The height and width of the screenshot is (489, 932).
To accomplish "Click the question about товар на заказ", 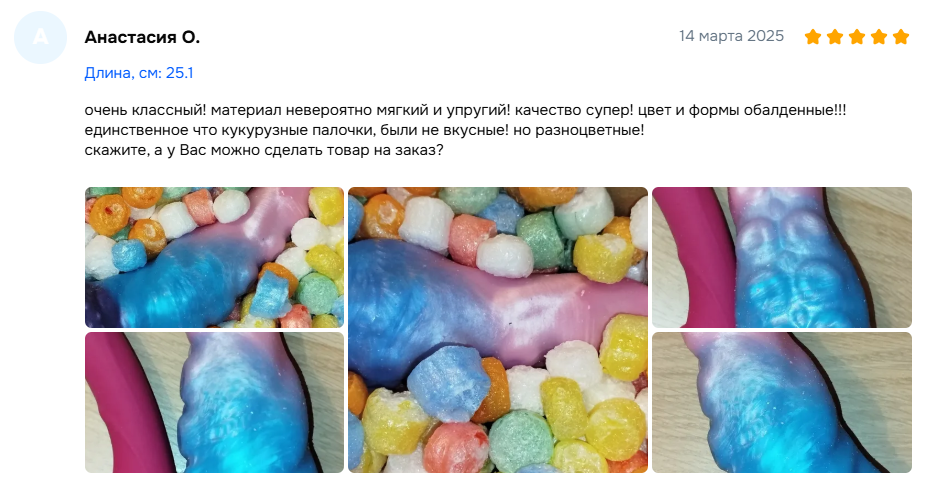I will tap(264, 150).
